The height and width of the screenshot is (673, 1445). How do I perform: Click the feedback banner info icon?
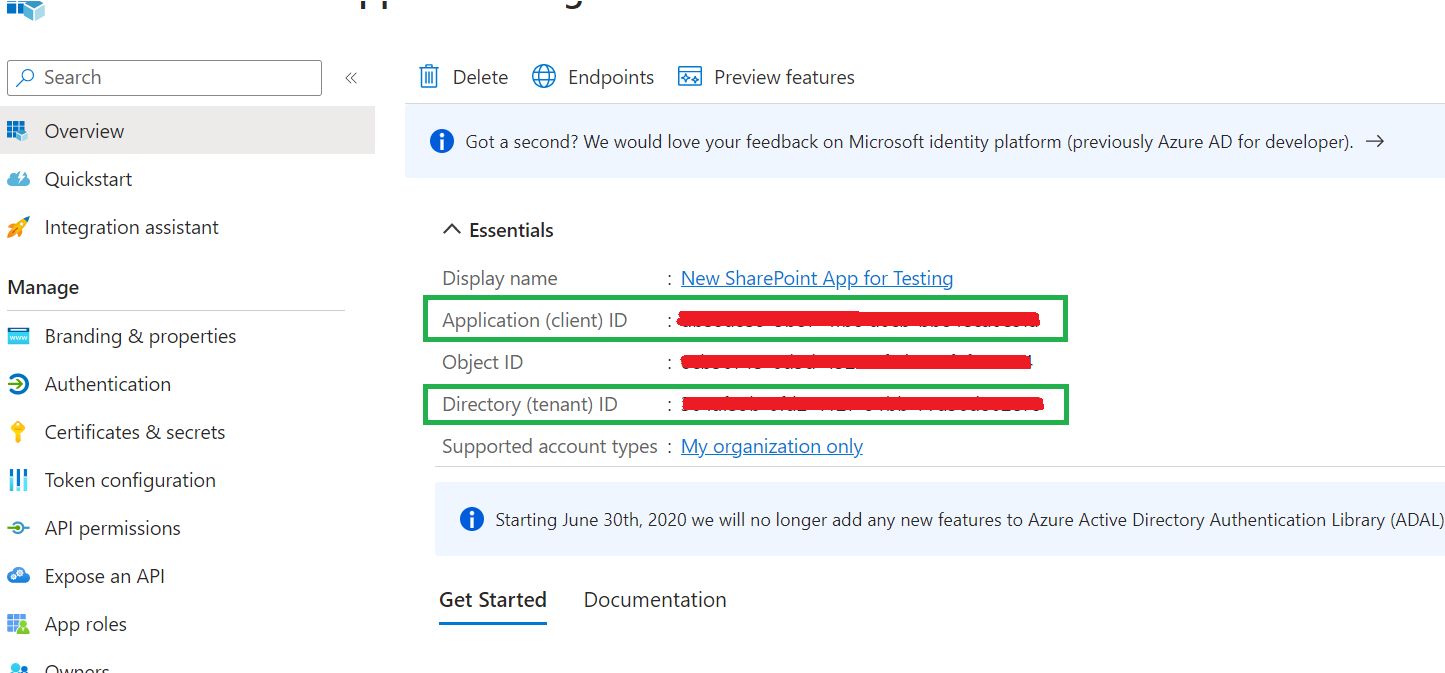point(441,142)
